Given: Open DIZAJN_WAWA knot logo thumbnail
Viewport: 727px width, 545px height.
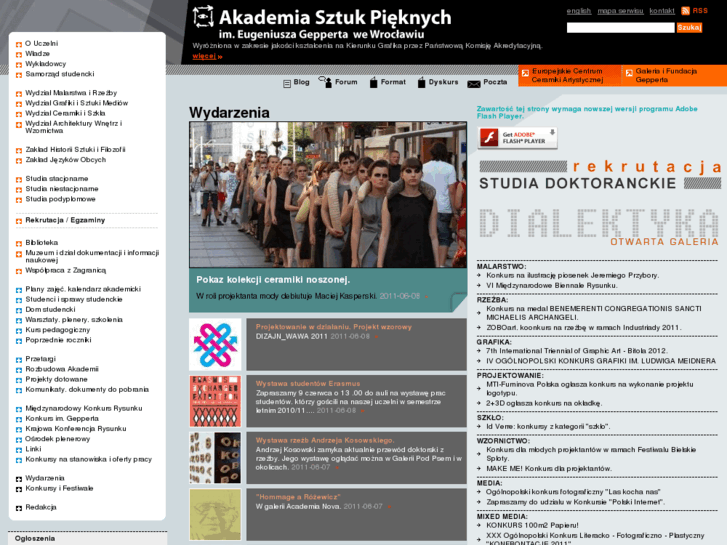Looking at the screenshot, I should pos(215,344).
